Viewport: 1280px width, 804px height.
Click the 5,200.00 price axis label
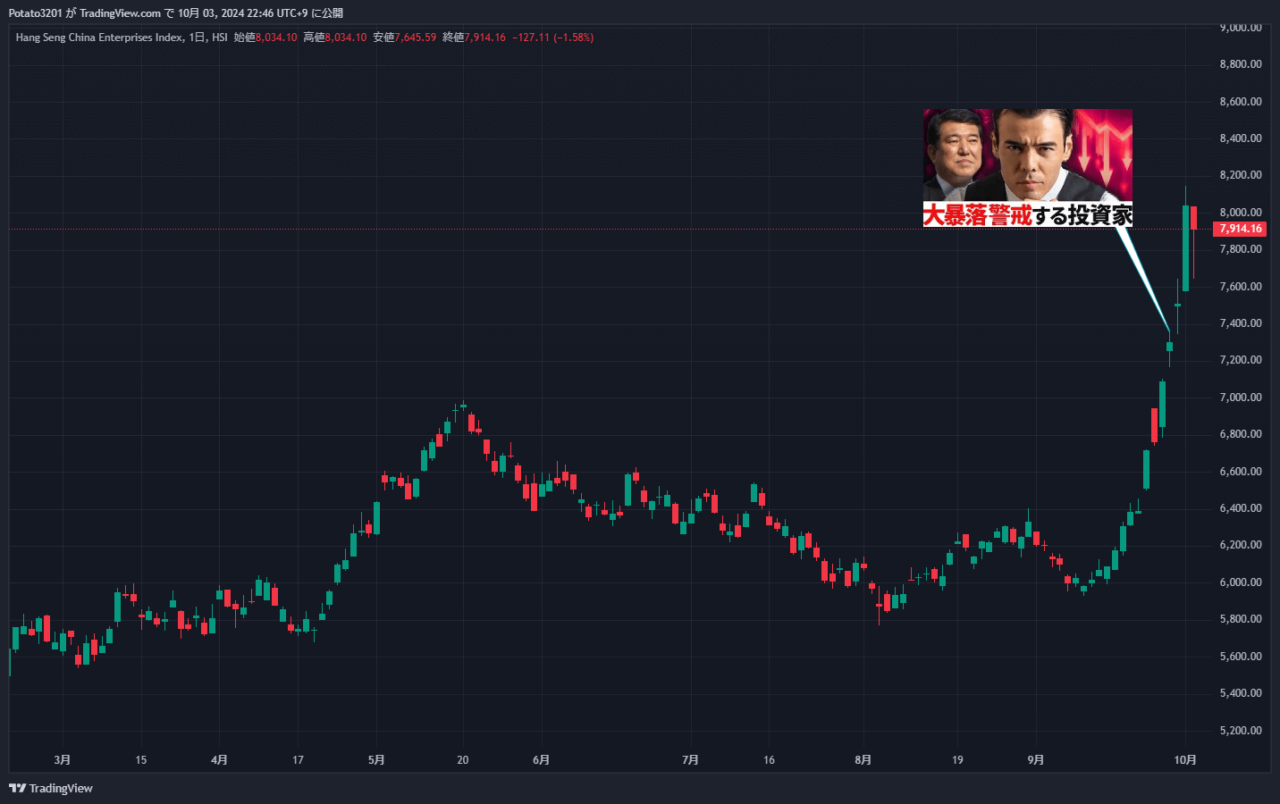click(1239, 730)
